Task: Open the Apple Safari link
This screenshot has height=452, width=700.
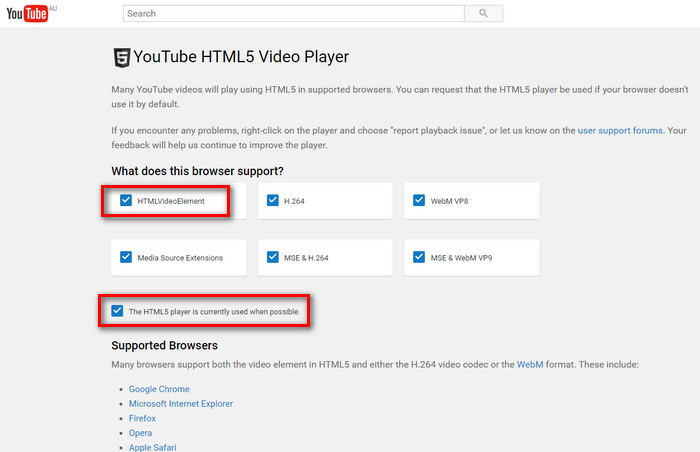Action: [x=152, y=447]
